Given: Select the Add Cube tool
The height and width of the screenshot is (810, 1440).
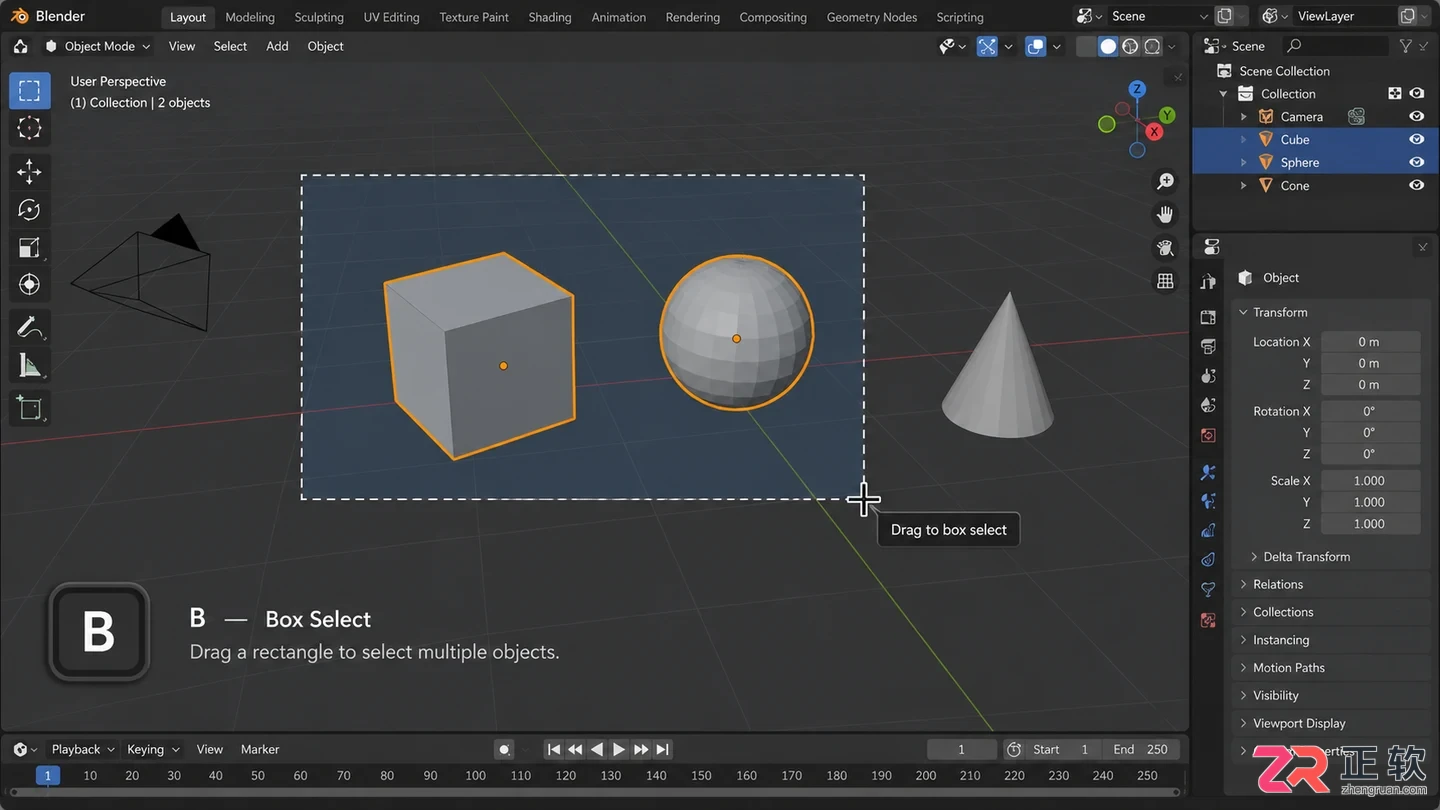Looking at the screenshot, I should 29,408.
